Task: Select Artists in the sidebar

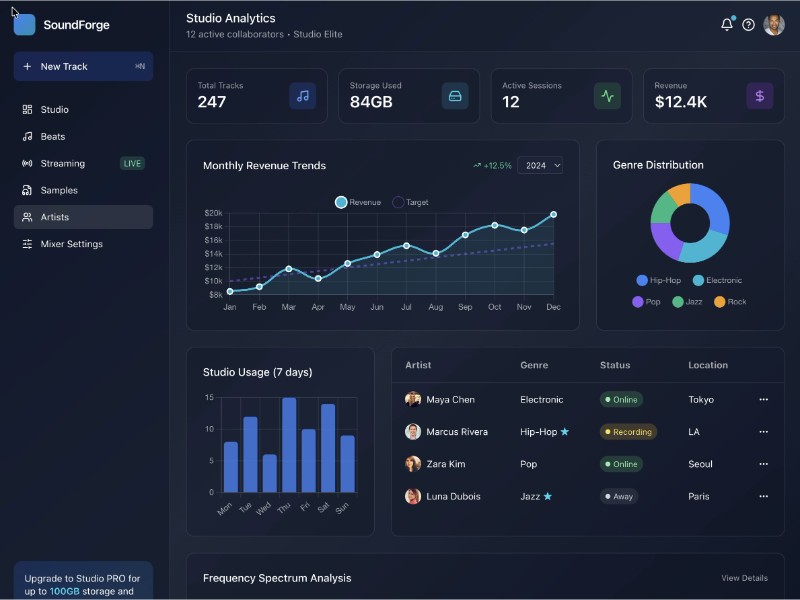Action: click(83, 217)
